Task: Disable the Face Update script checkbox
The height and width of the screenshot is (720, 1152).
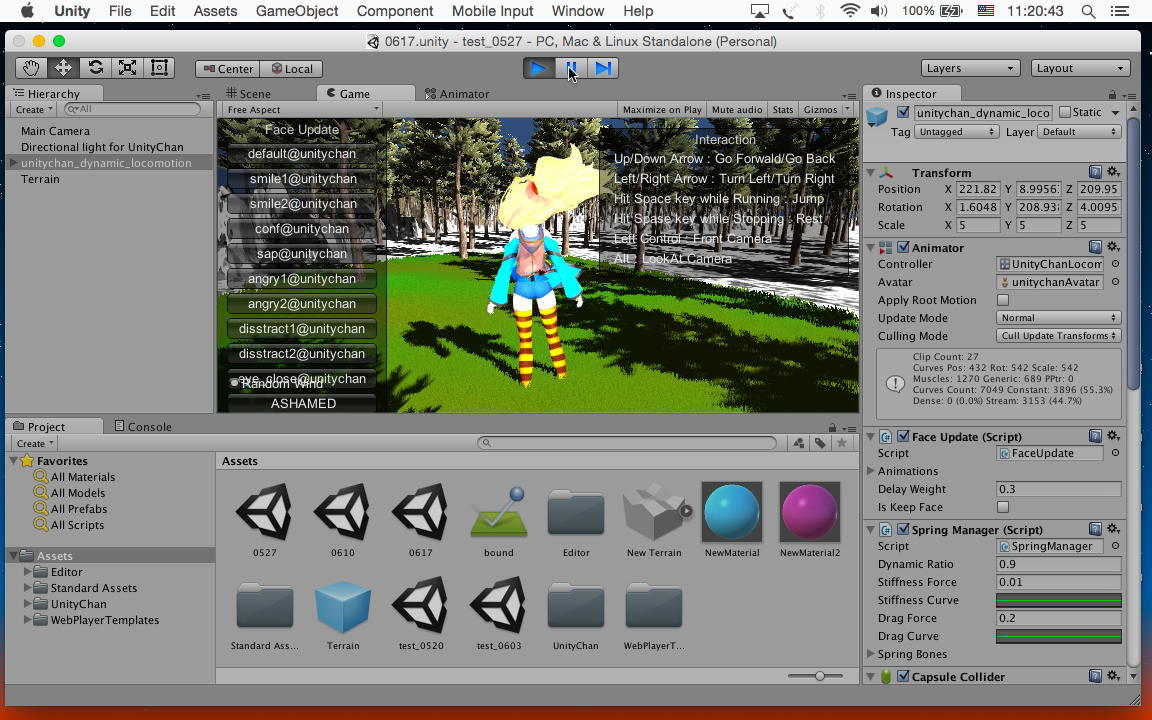Action: click(x=904, y=436)
